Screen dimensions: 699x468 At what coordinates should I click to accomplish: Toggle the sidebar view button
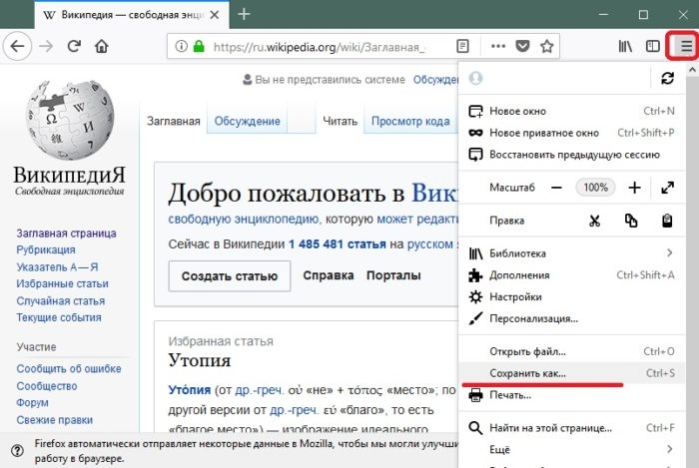[x=653, y=46]
